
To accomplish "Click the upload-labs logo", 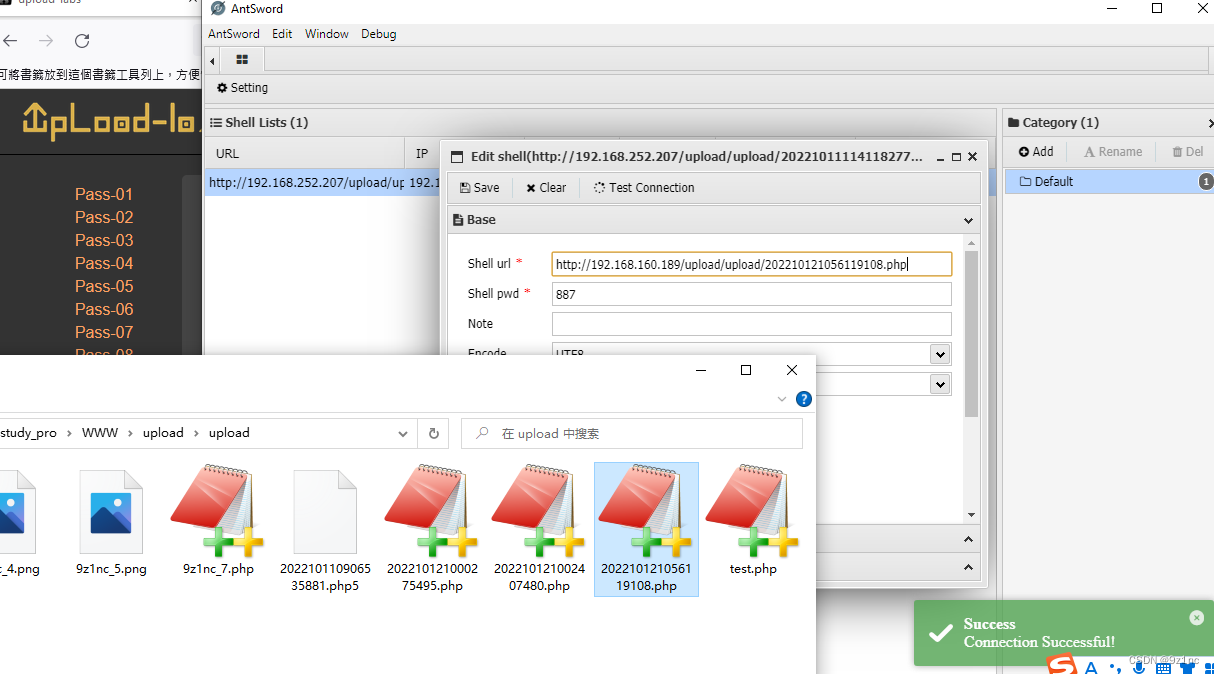I will (110, 121).
